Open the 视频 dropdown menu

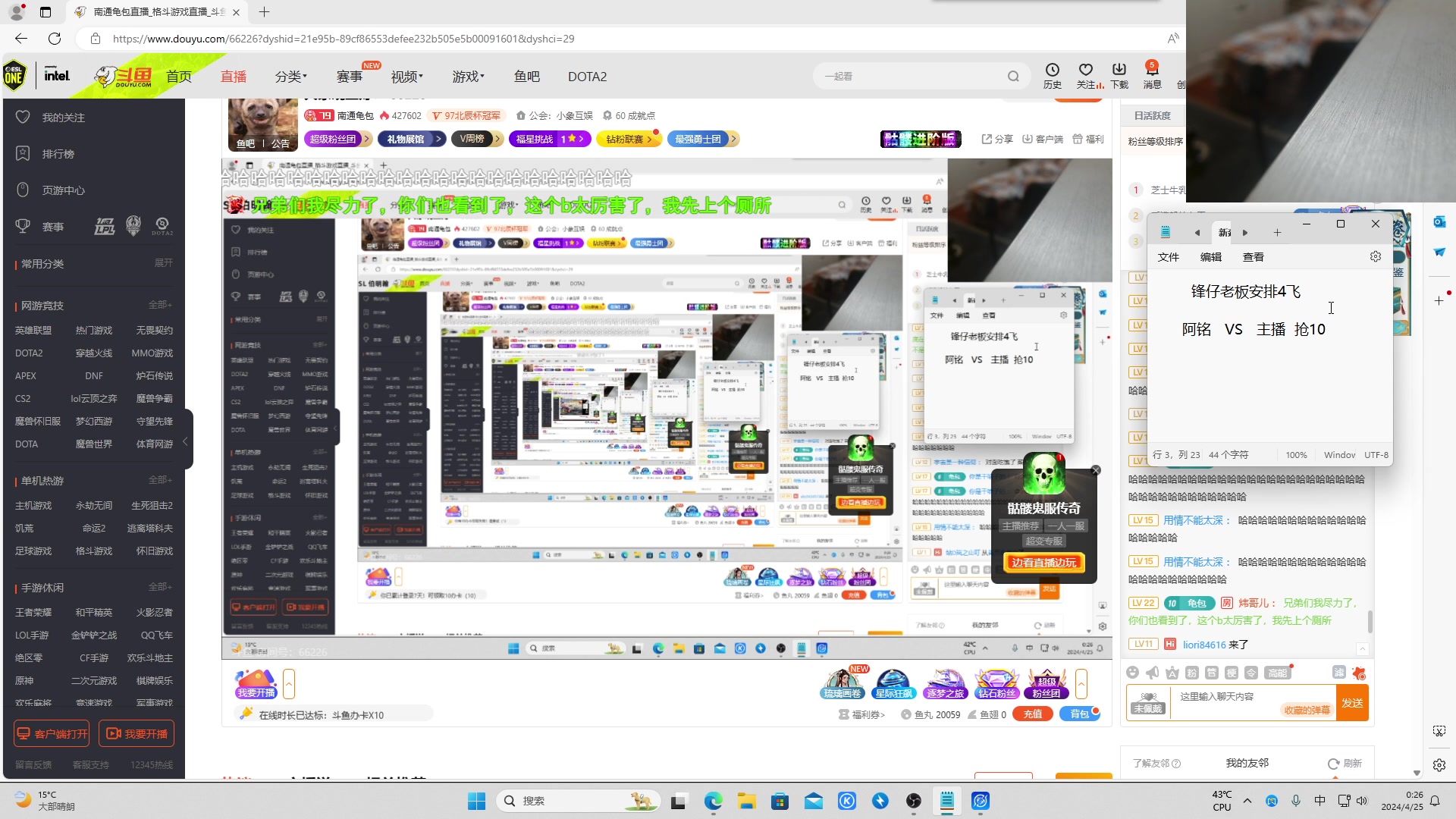407,76
